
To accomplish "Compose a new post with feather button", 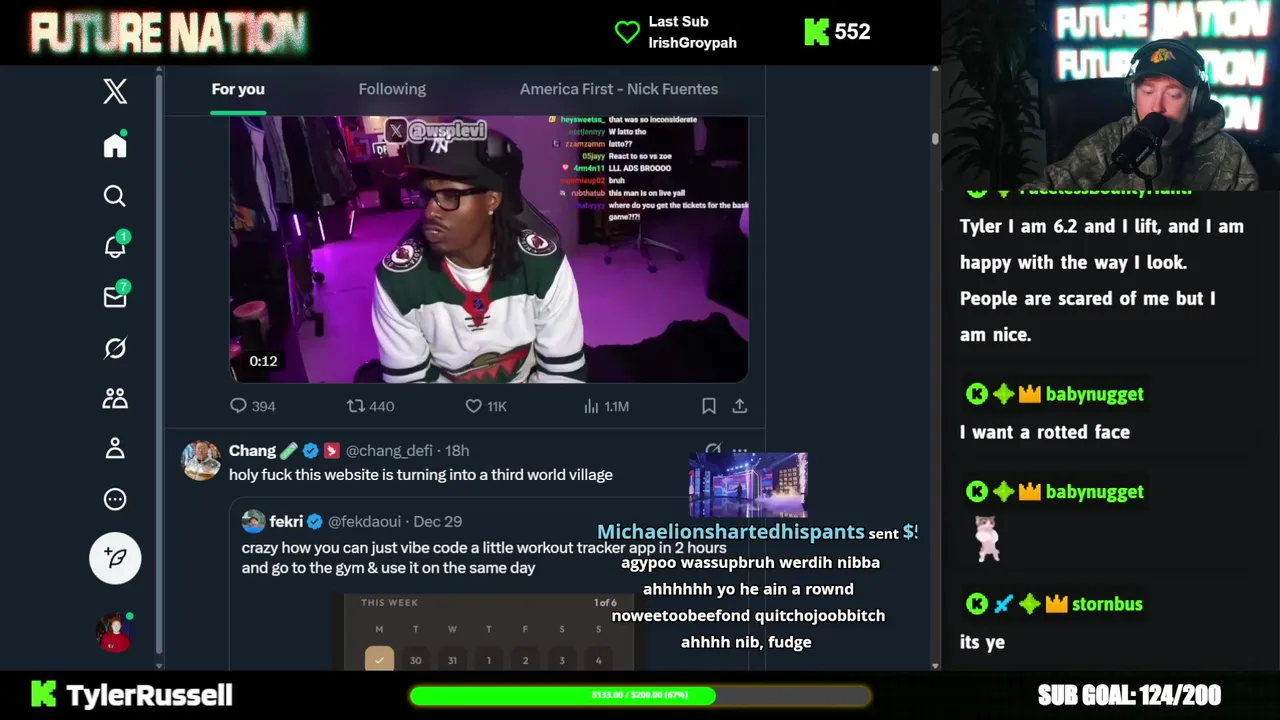I will click(x=115, y=557).
